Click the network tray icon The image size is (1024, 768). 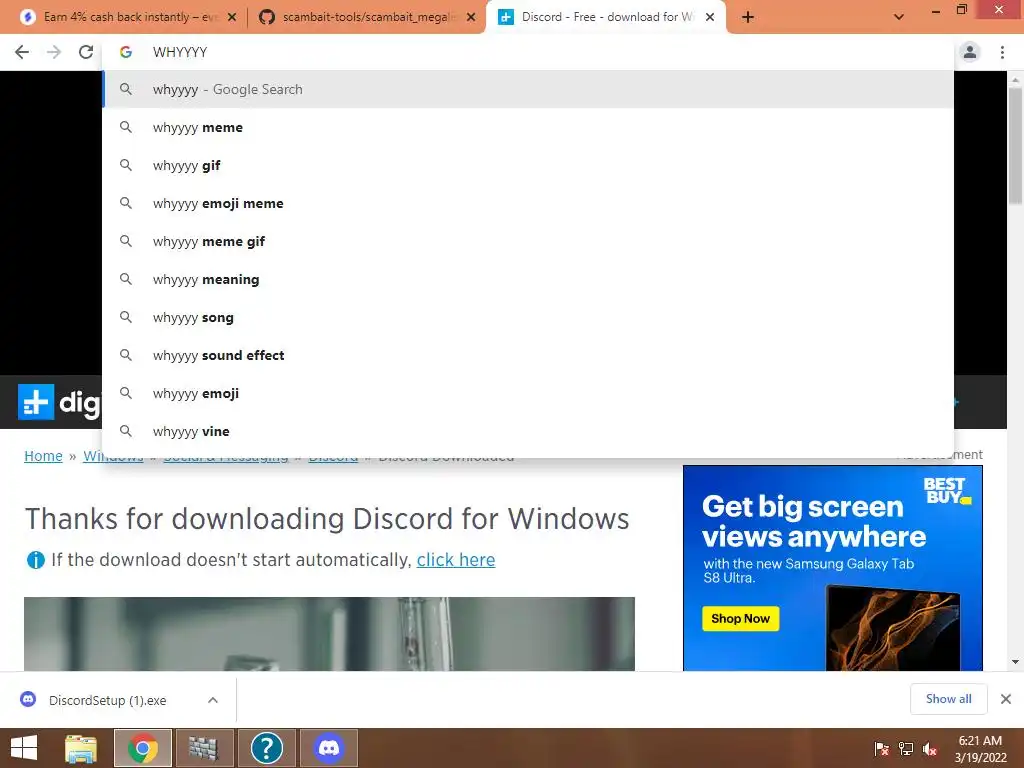(906, 748)
